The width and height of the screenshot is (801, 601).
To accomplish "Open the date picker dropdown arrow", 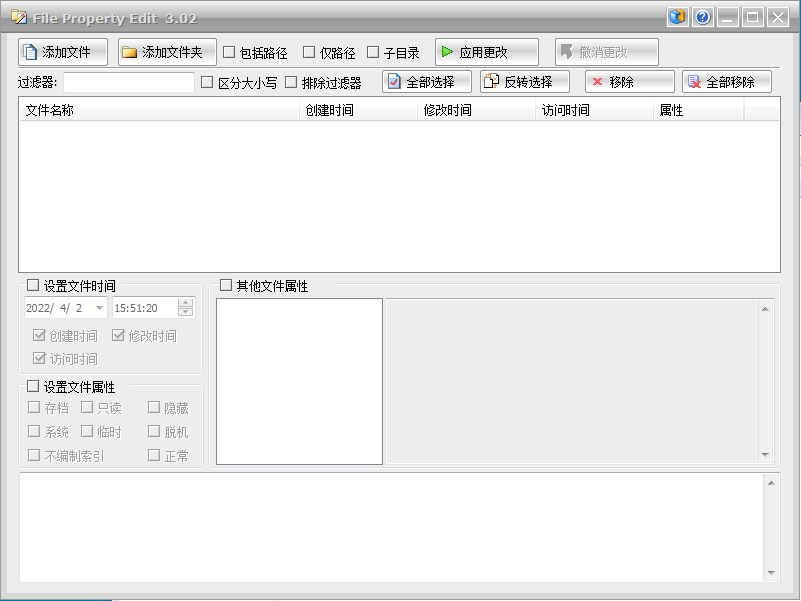I will click(99, 308).
